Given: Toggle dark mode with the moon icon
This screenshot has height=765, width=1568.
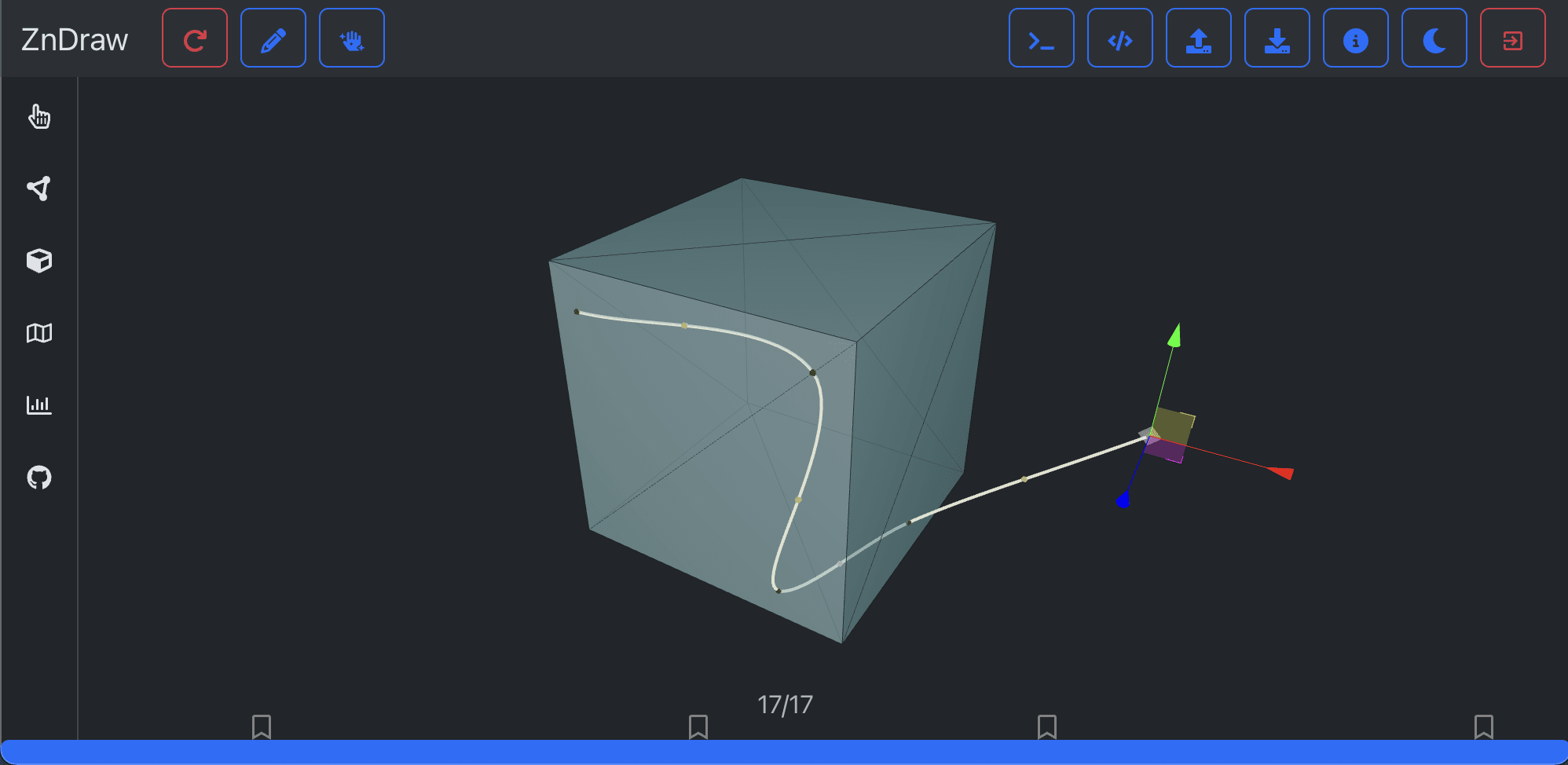Looking at the screenshot, I should tap(1434, 37).
